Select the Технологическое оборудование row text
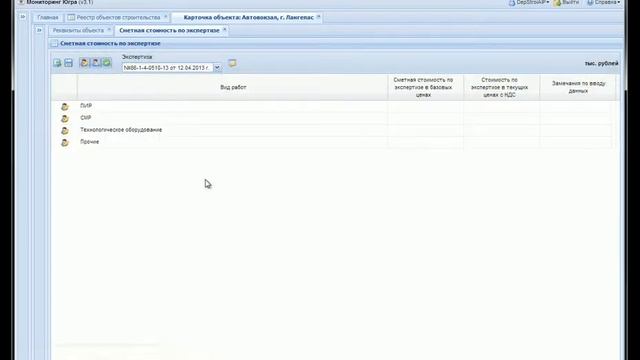640x360 pixels. tap(121, 130)
